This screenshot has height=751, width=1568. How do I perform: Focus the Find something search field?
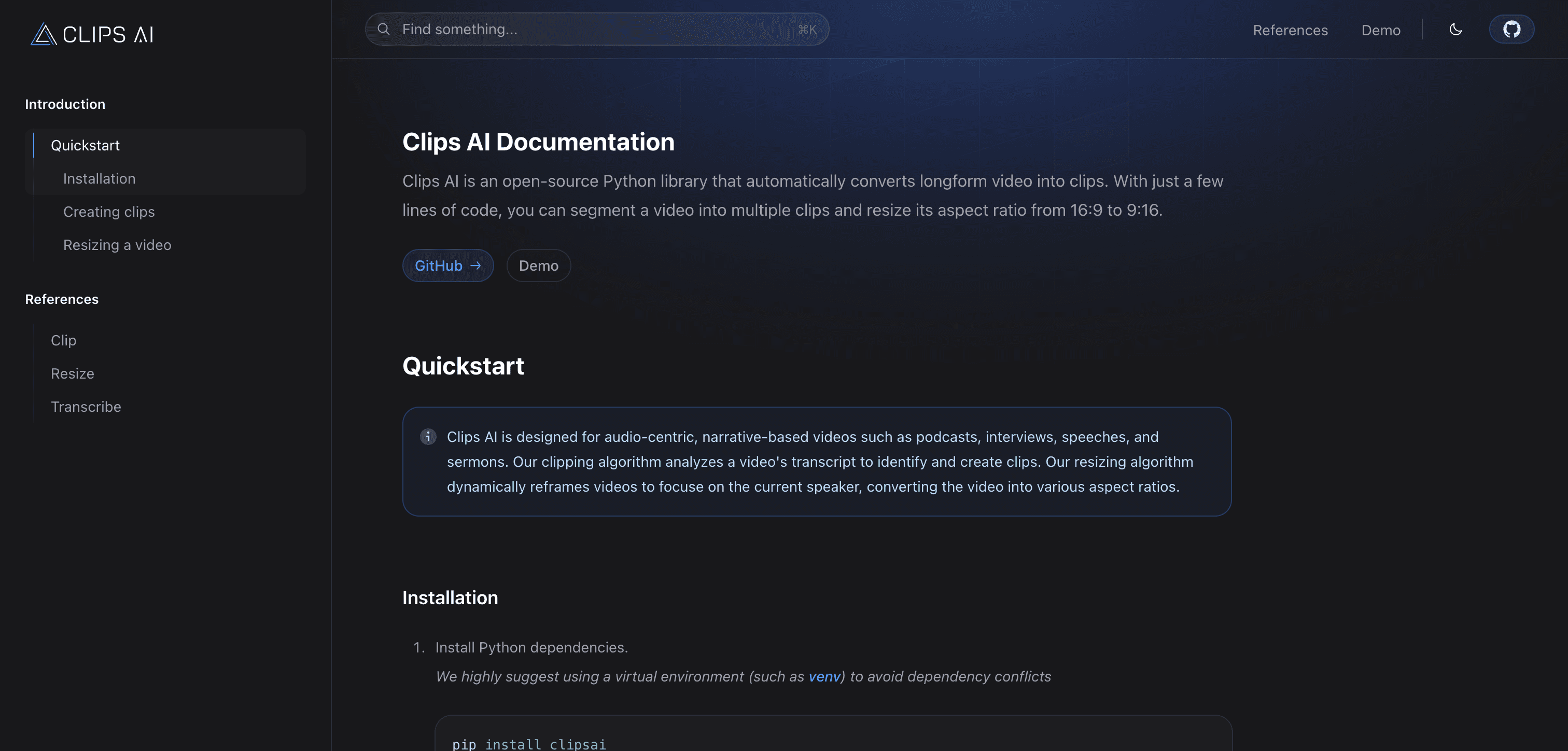(x=596, y=29)
